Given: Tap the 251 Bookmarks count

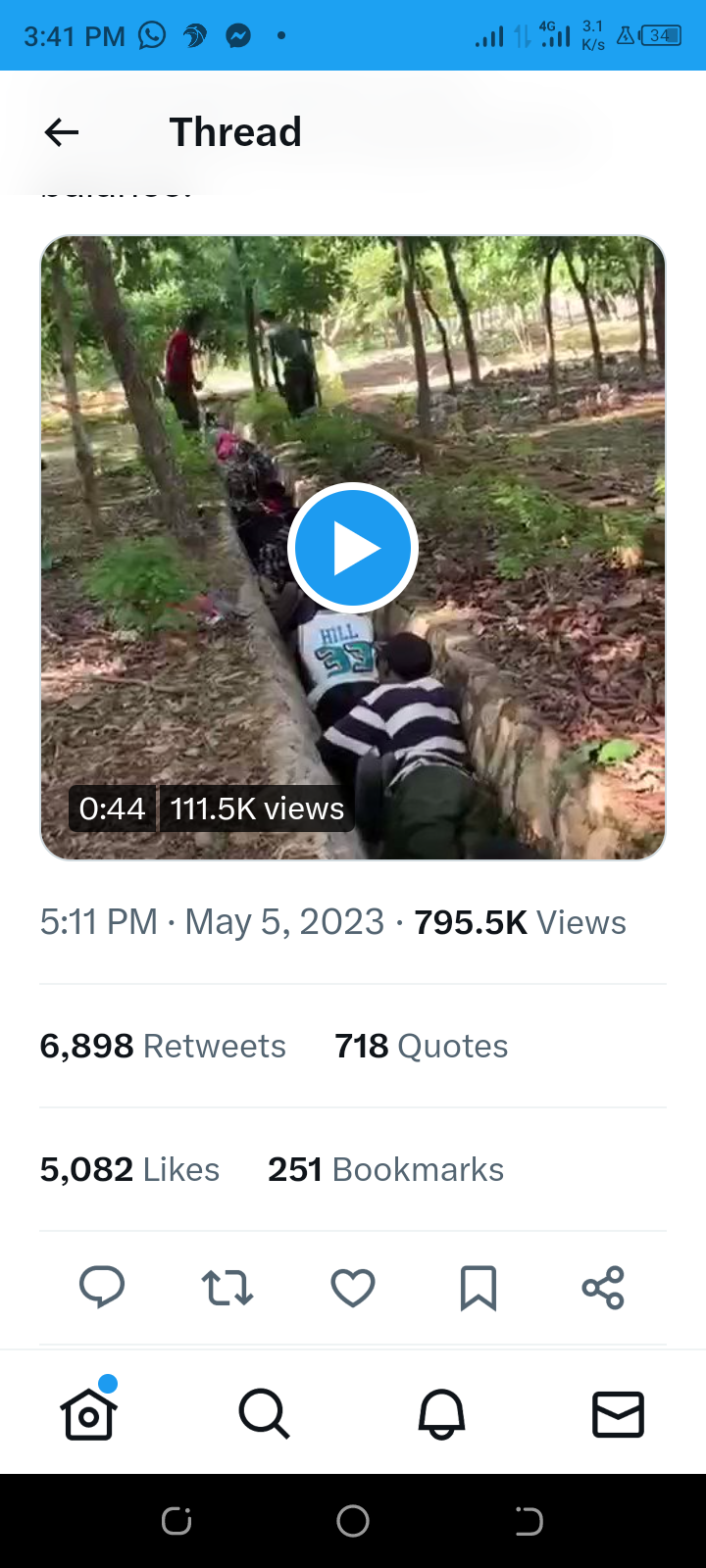Looking at the screenshot, I should [x=386, y=1169].
